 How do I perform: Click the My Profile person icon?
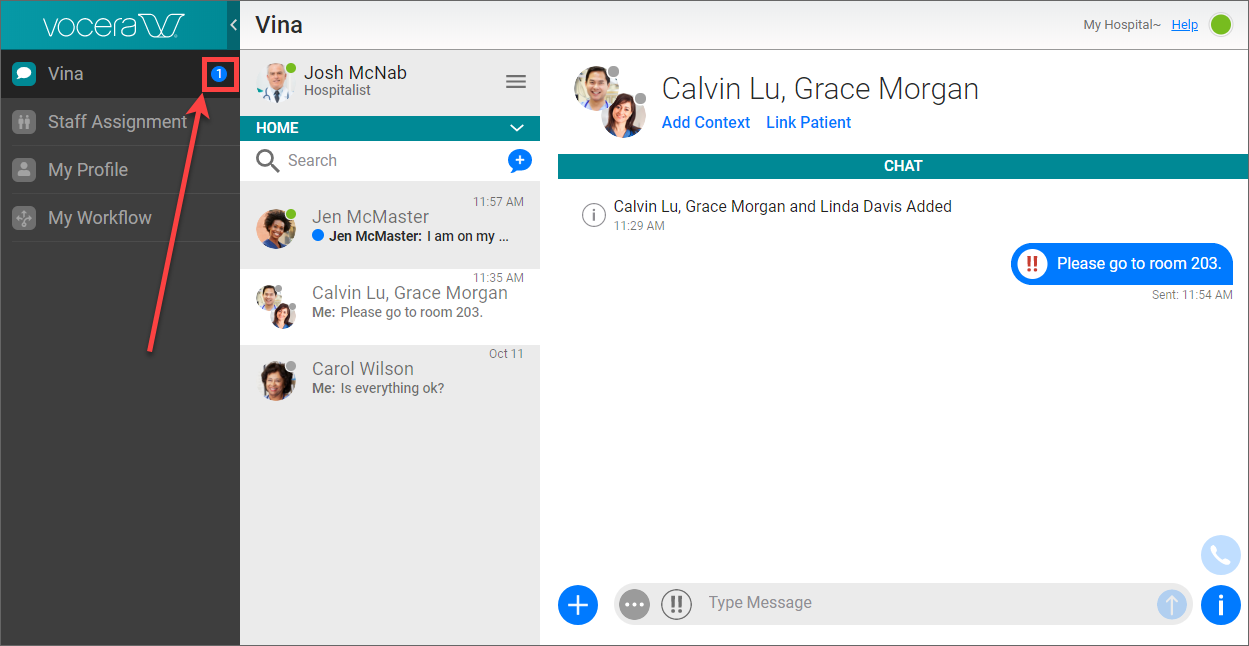tap(24, 170)
